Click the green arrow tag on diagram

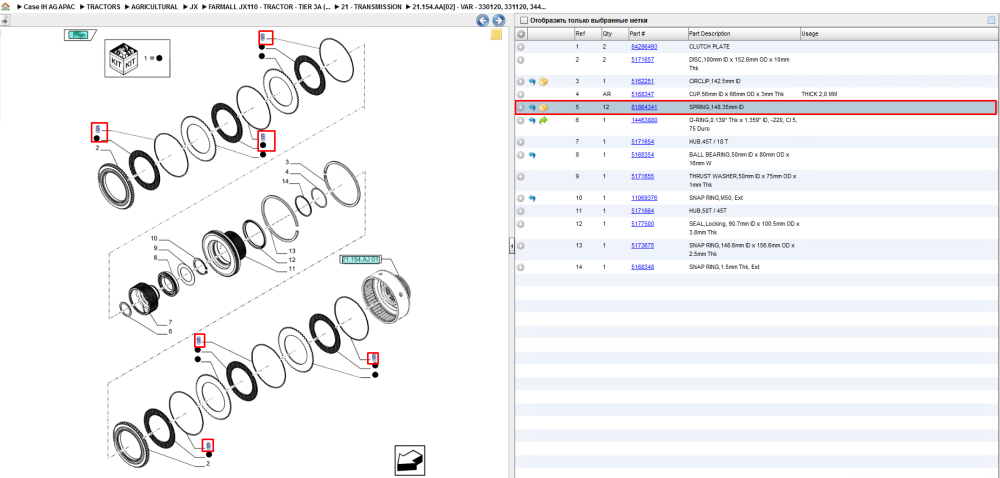80,34
